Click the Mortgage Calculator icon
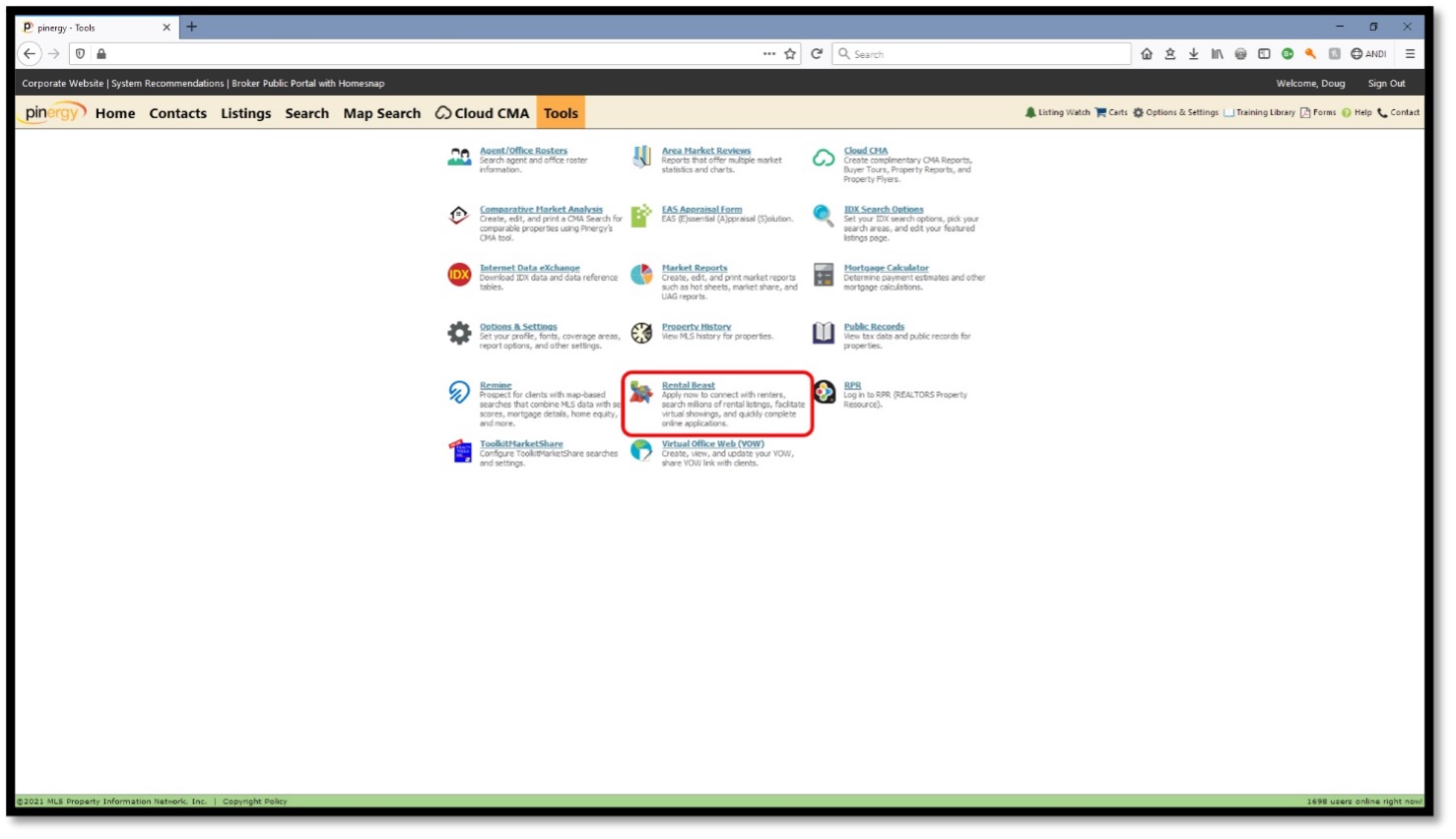The width and height of the screenshot is (1456, 839). point(824,274)
